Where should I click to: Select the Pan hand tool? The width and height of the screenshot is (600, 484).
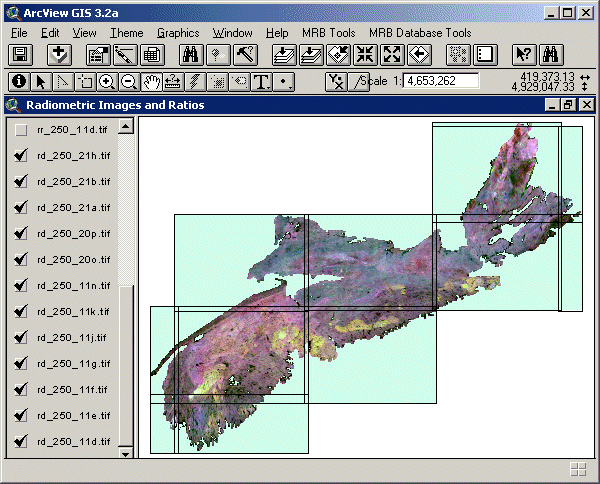pyautogui.click(x=151, y=81)
